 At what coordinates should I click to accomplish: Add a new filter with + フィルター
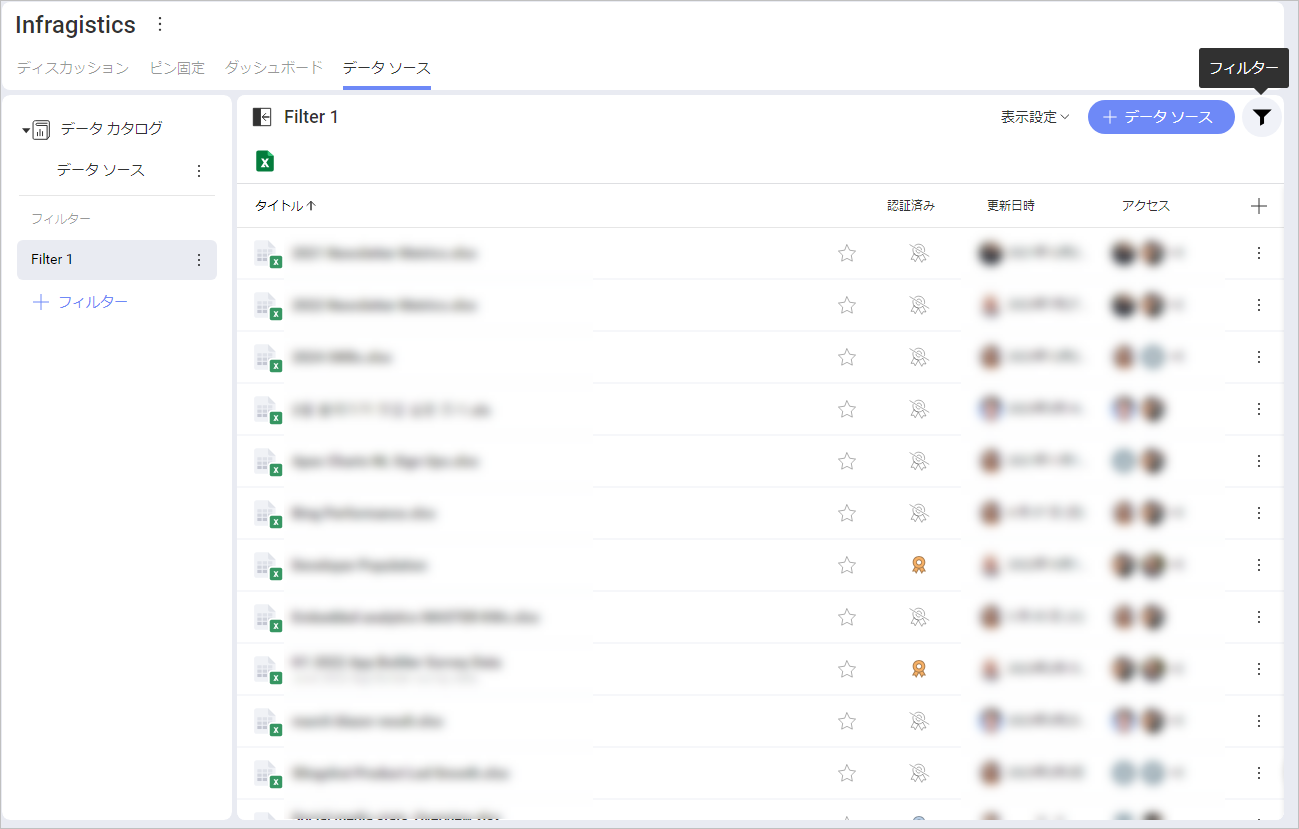coord(81,302)
